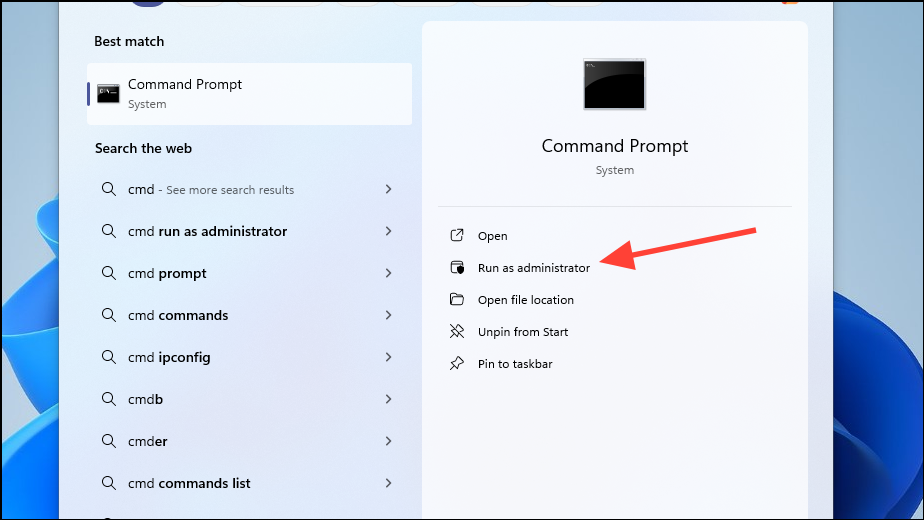
Task: Click the Unpin from Start icon
Action: pyautogui.click(x=457, y=331)
